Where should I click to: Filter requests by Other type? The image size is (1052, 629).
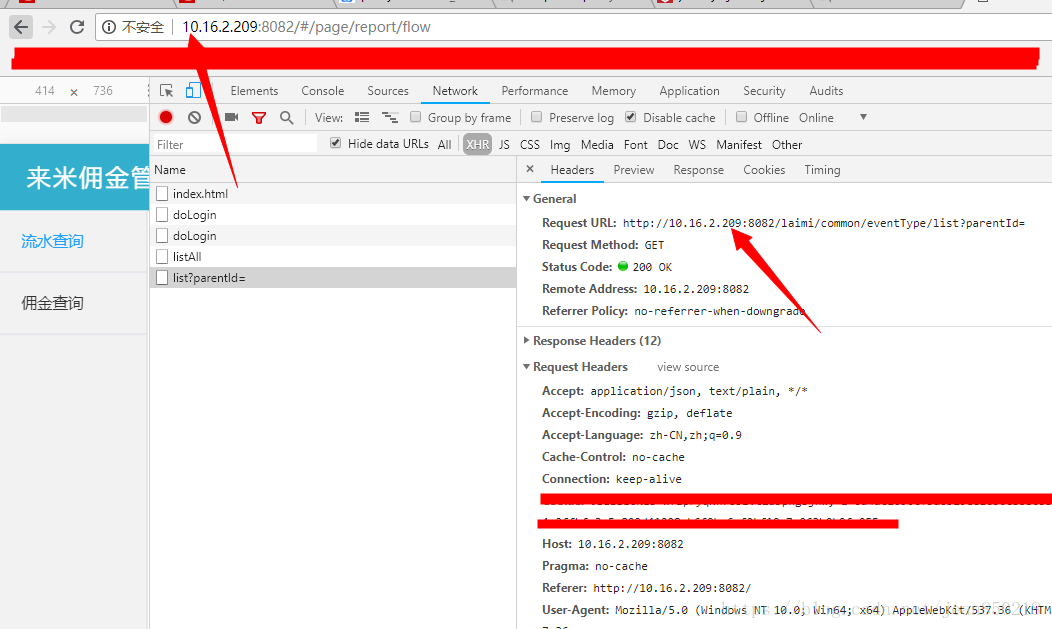(787, 144)
